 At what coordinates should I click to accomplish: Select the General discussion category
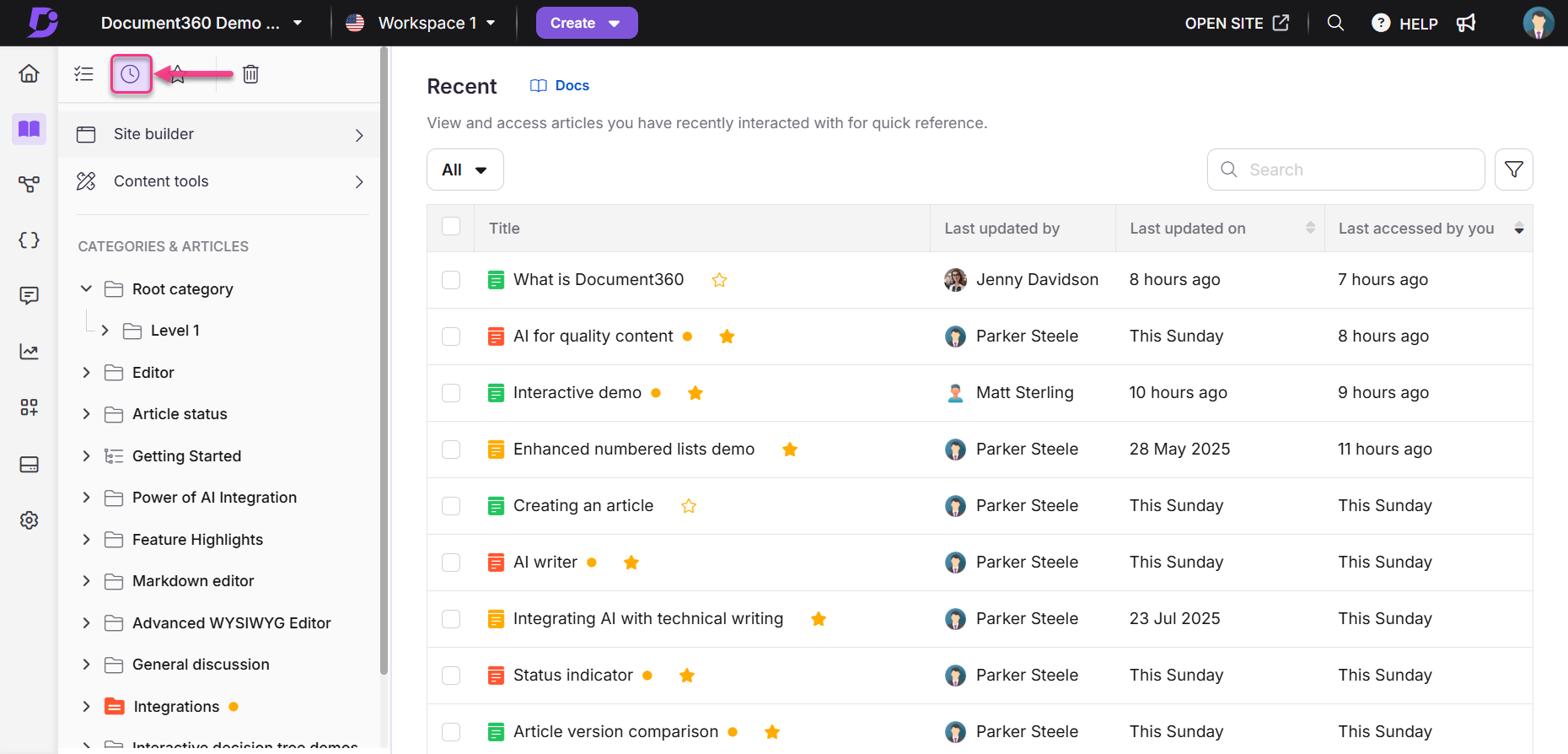(201, 665)
